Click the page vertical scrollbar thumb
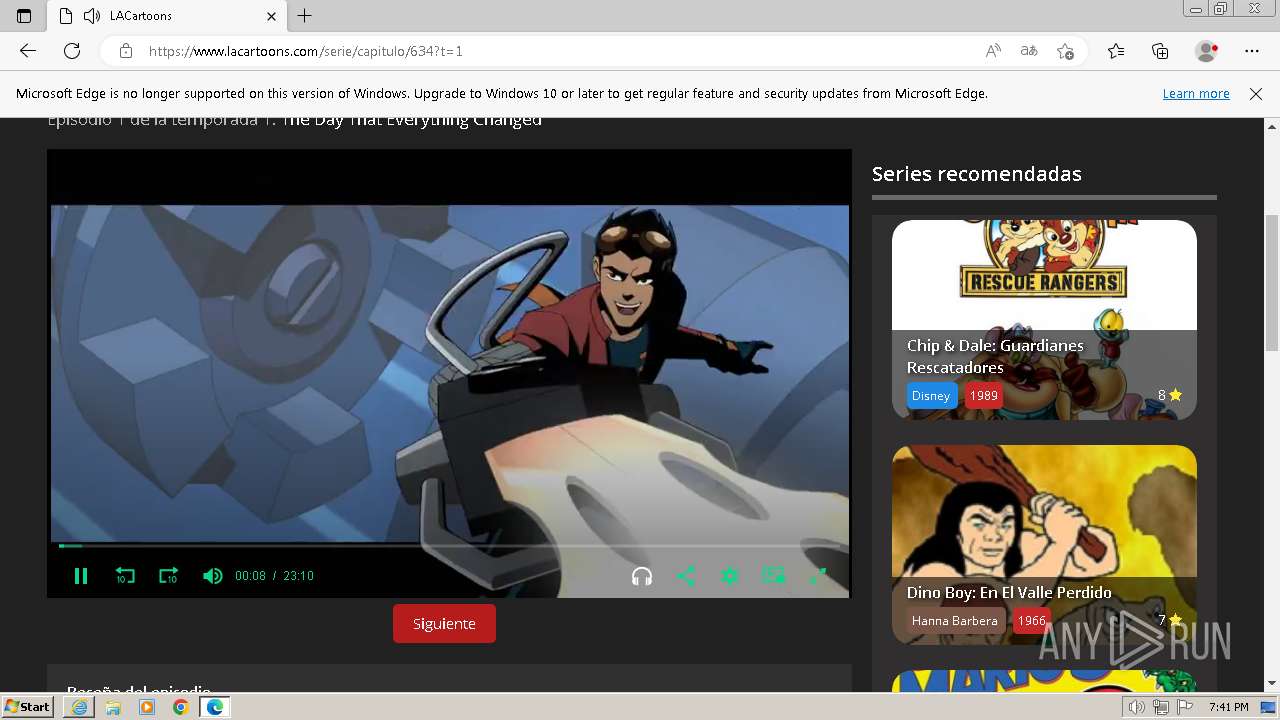Screen dimensions: 1280x720 point(1272,282)
